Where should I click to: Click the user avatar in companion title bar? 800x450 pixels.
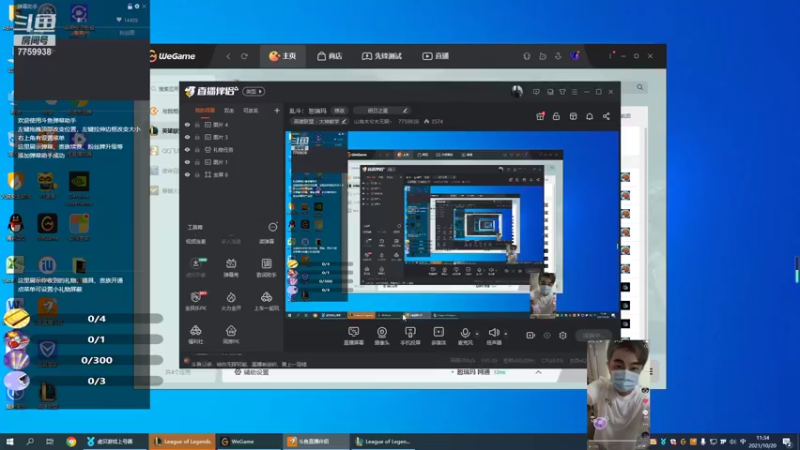517,91
